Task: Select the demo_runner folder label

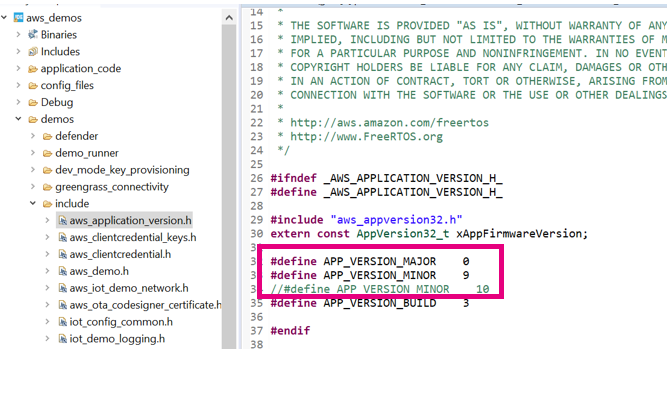Action: [x=87, y=153]
